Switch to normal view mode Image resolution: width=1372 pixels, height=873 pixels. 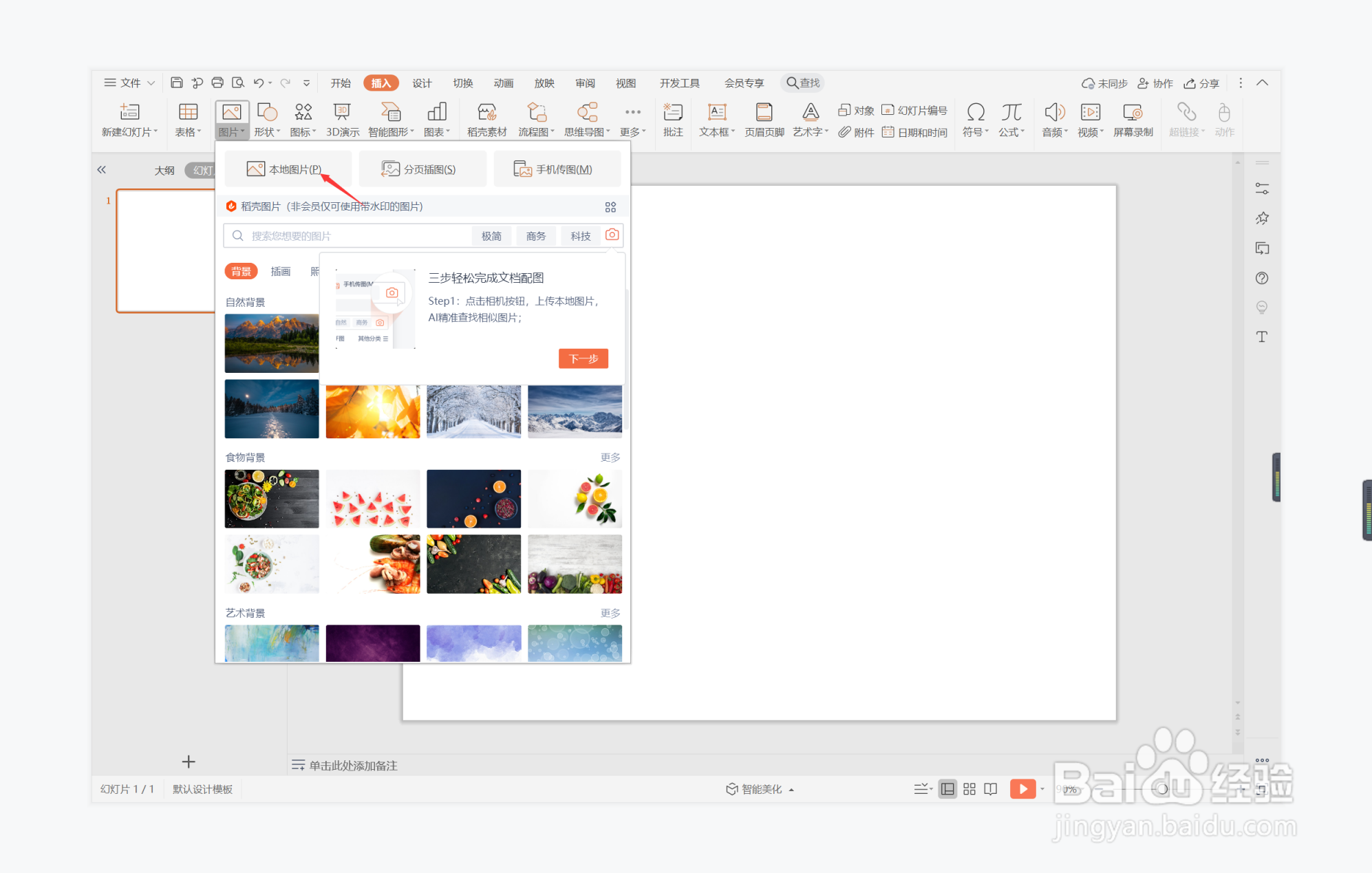coord(947,789)
